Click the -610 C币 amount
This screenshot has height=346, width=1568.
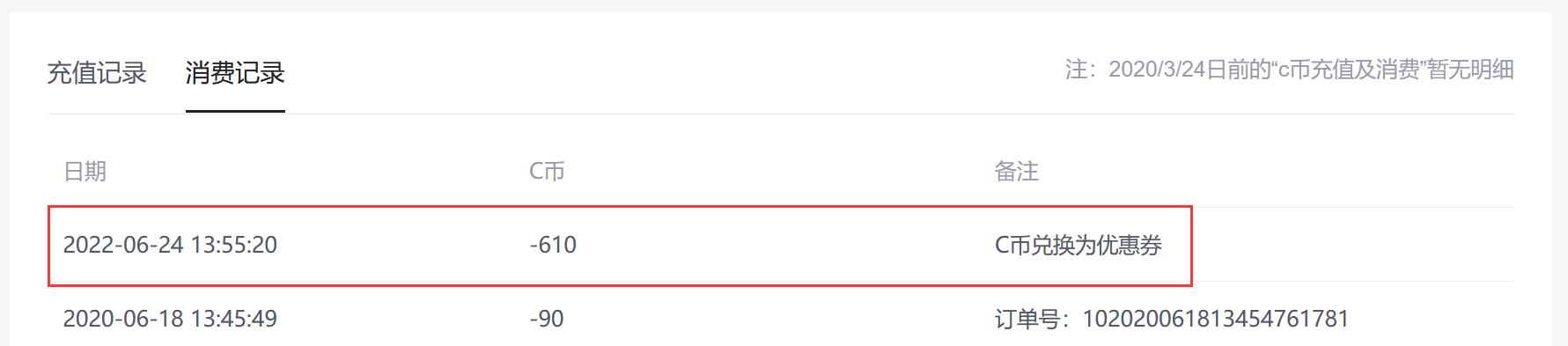pyautogui.click(x=553, y=245)
